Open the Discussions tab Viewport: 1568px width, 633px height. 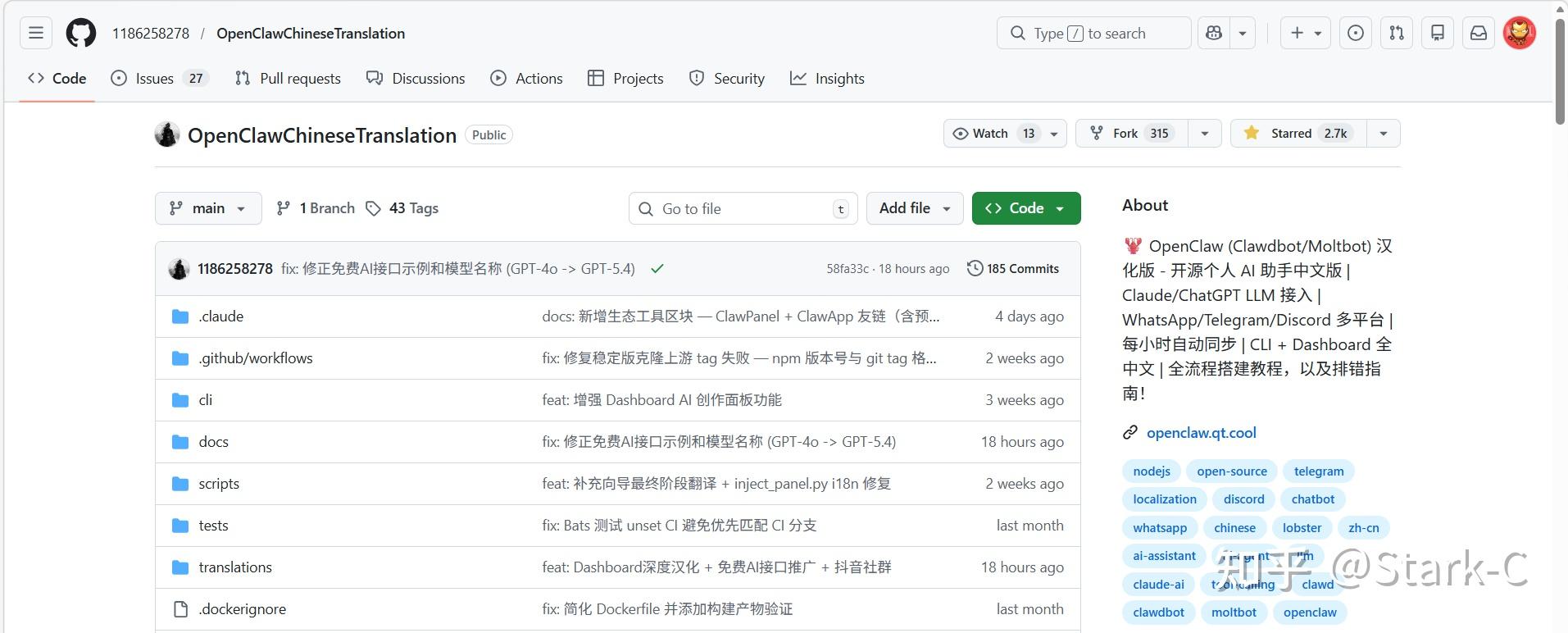coord(416,79)
